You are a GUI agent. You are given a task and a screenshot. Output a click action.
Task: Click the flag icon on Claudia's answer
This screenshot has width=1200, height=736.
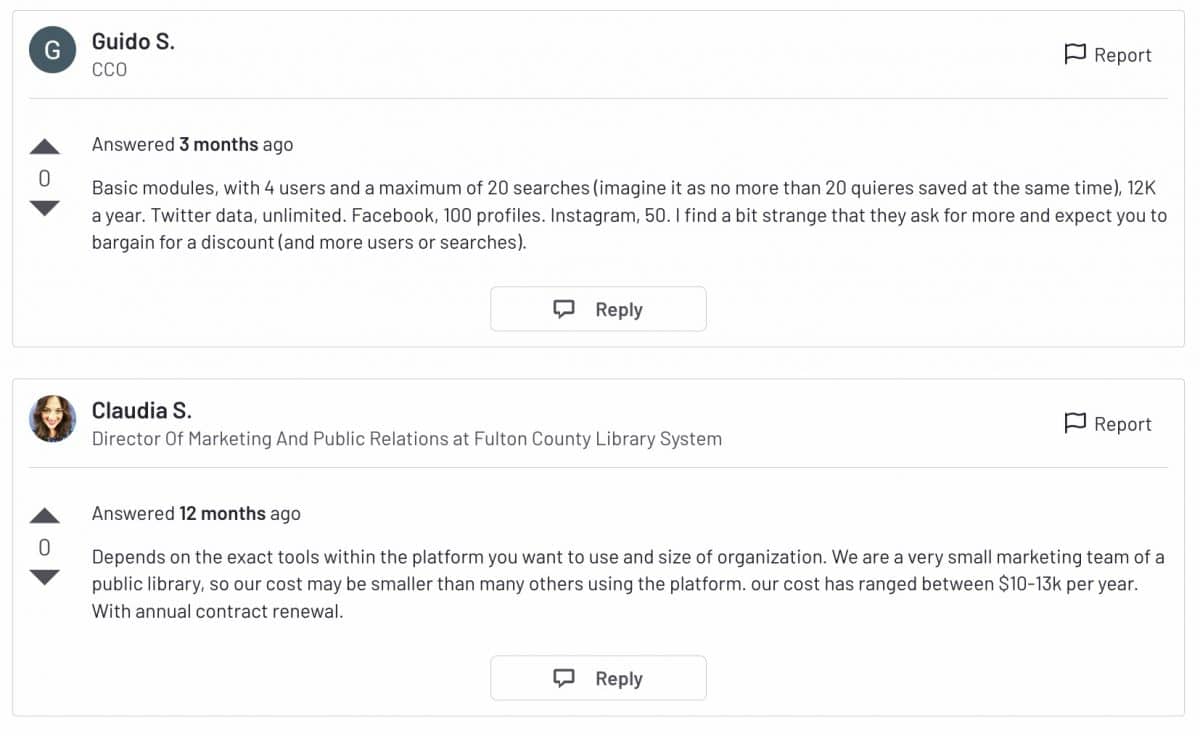click(x=1075, y=423)
